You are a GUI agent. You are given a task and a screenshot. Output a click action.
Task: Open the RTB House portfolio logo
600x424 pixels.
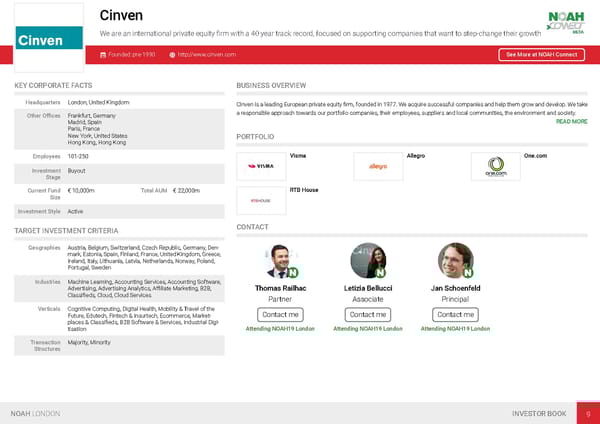tap(260, 200)
